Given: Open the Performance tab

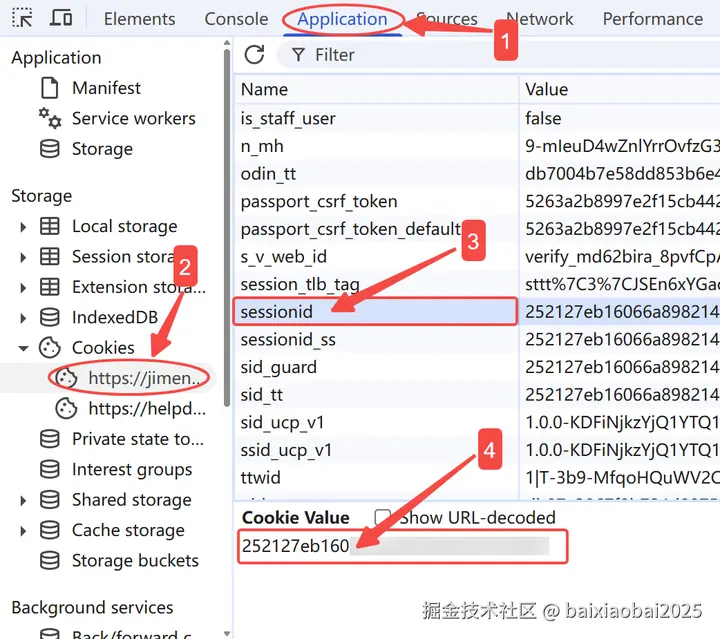Looking at the screenshot, I should click(652, 19).
